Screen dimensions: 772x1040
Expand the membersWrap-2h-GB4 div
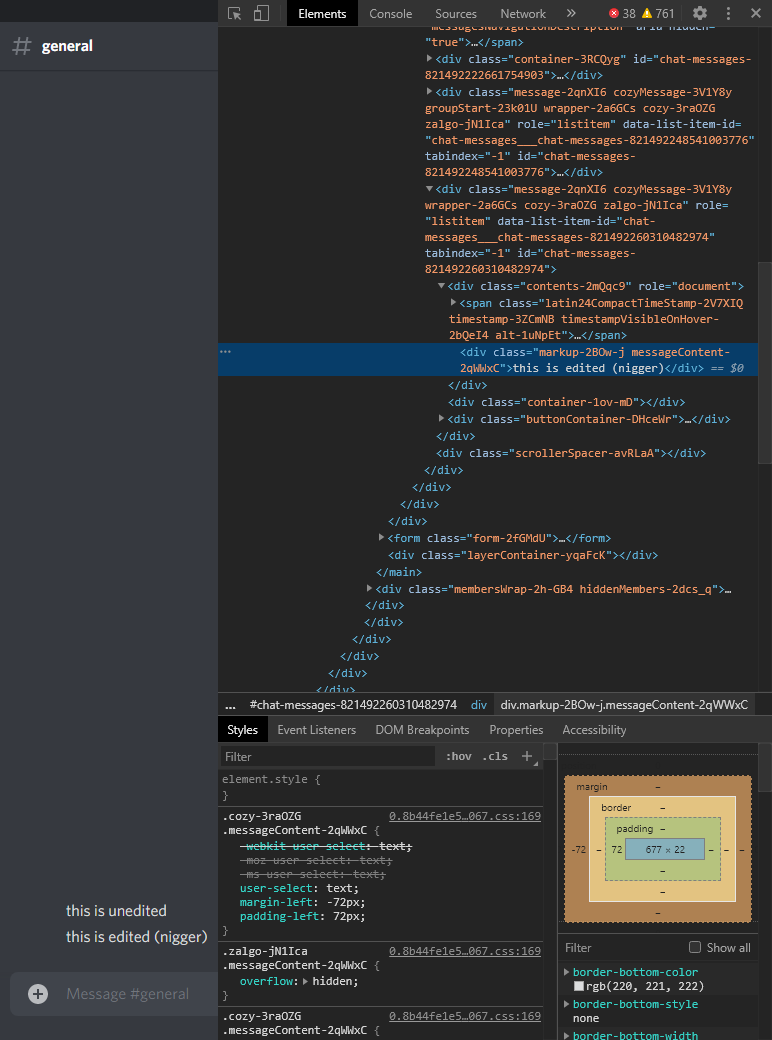(369, 588)
